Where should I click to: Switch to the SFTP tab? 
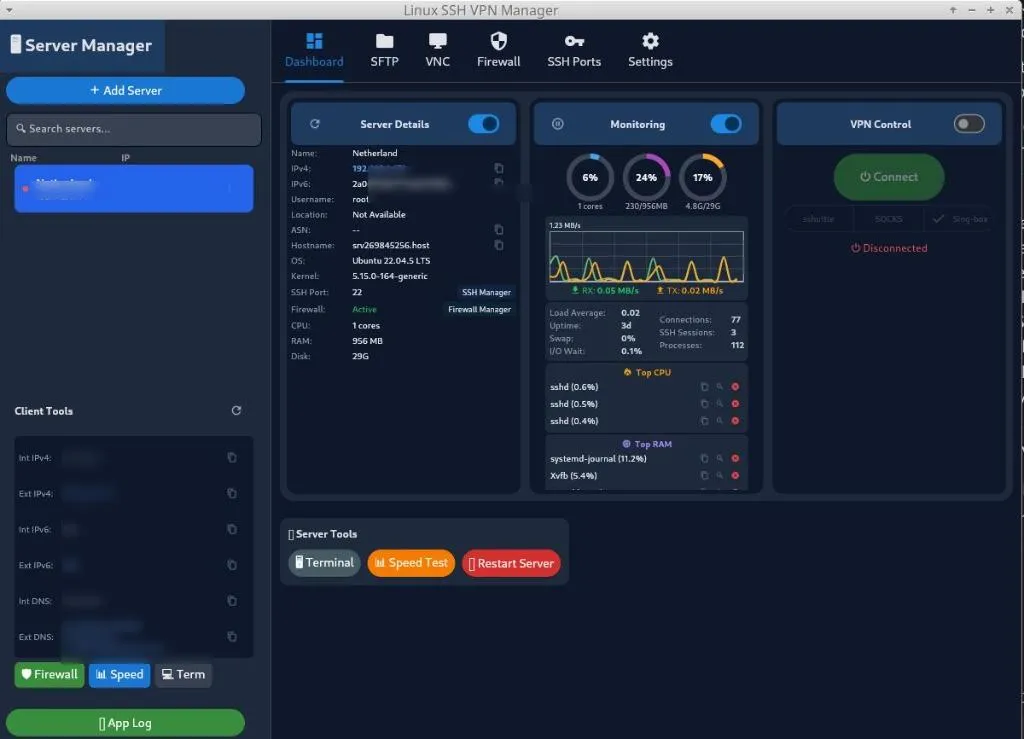(x=384, y=51)
